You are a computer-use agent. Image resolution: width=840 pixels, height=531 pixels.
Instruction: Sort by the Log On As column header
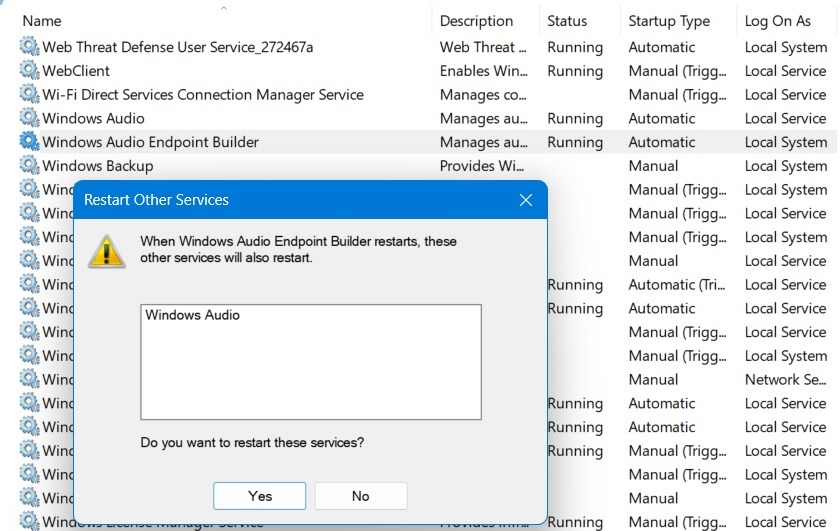(x=777, y=21)
